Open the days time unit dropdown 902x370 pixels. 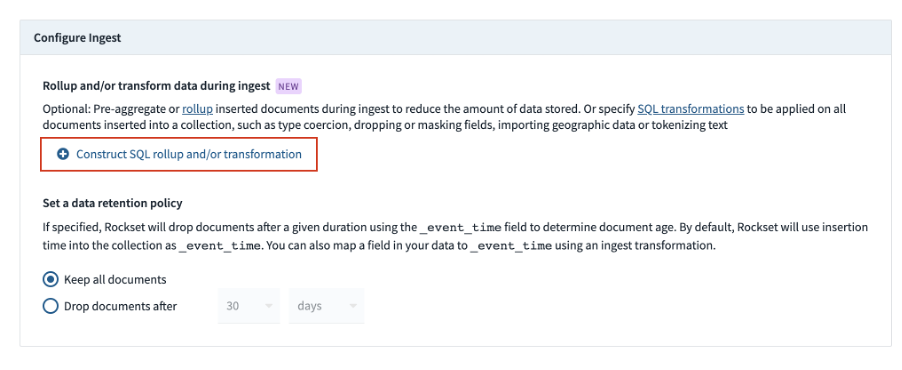[x=327, y=306]
